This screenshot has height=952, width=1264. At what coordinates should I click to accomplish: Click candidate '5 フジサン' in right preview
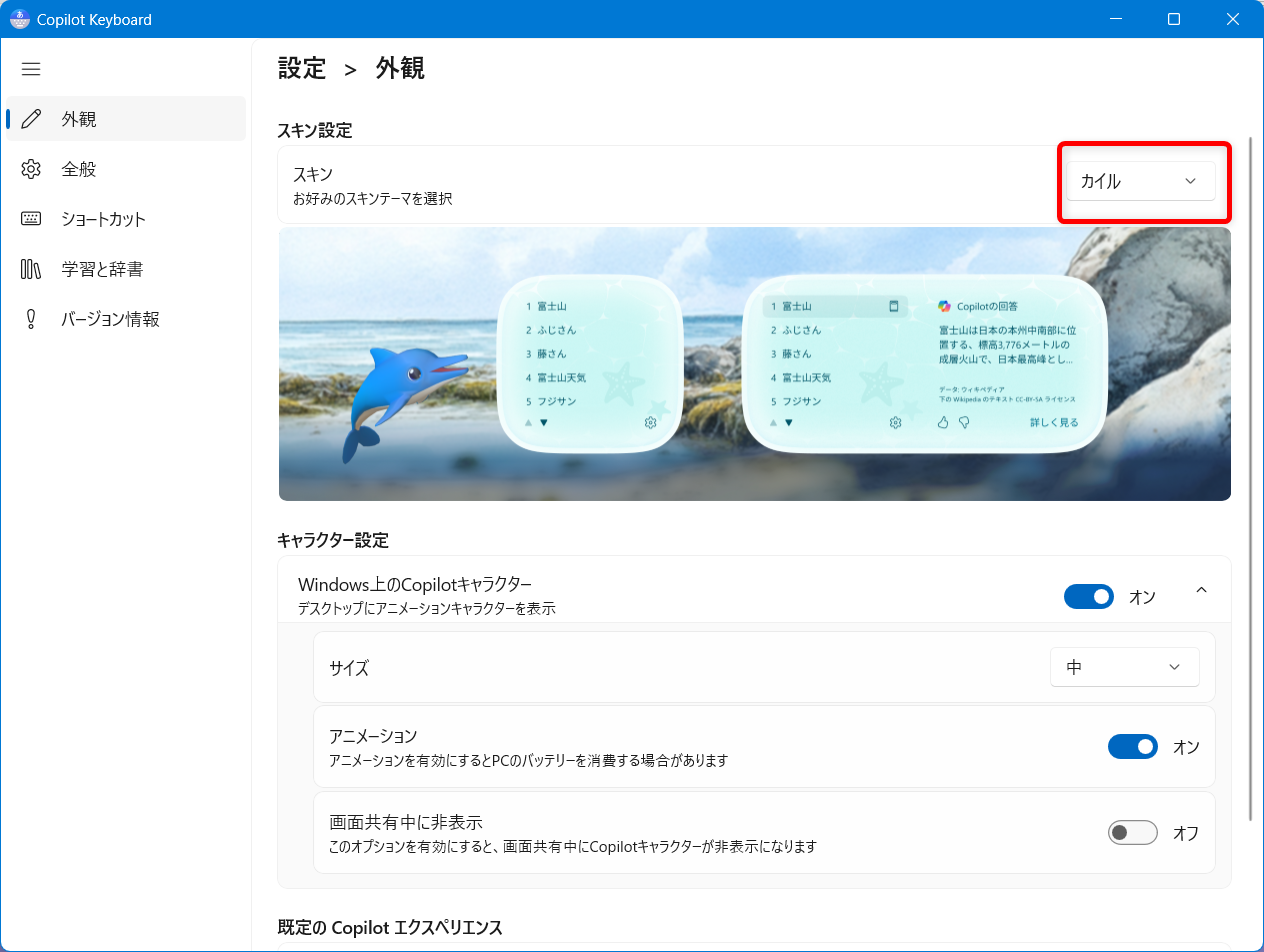[x=796, y=401]
